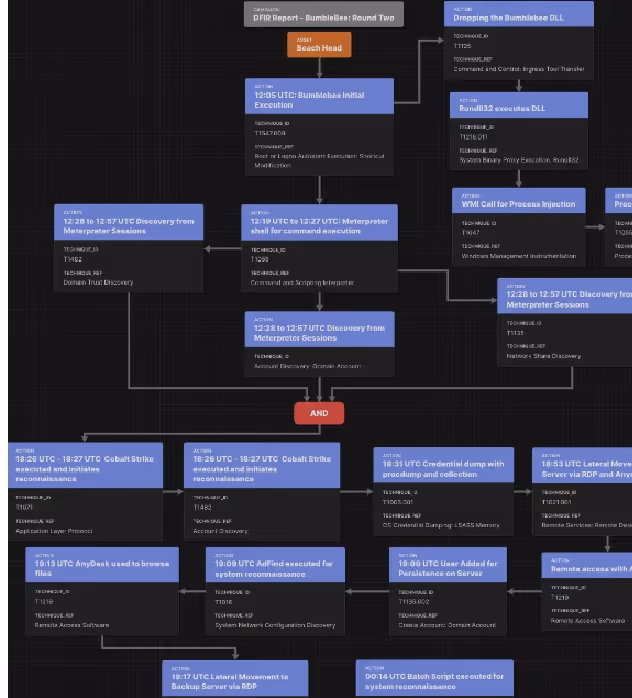Select Cobalt Strike header above Application Layer Protocol
Viewport: 632px width, 698px height.
click(x=85, y=465)
